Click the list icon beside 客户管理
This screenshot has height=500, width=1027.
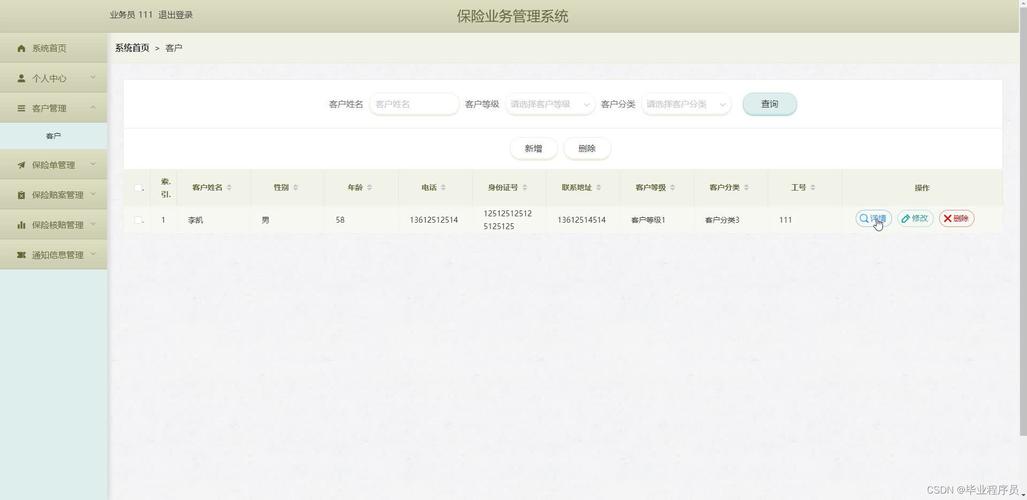[x=22, y=108]
